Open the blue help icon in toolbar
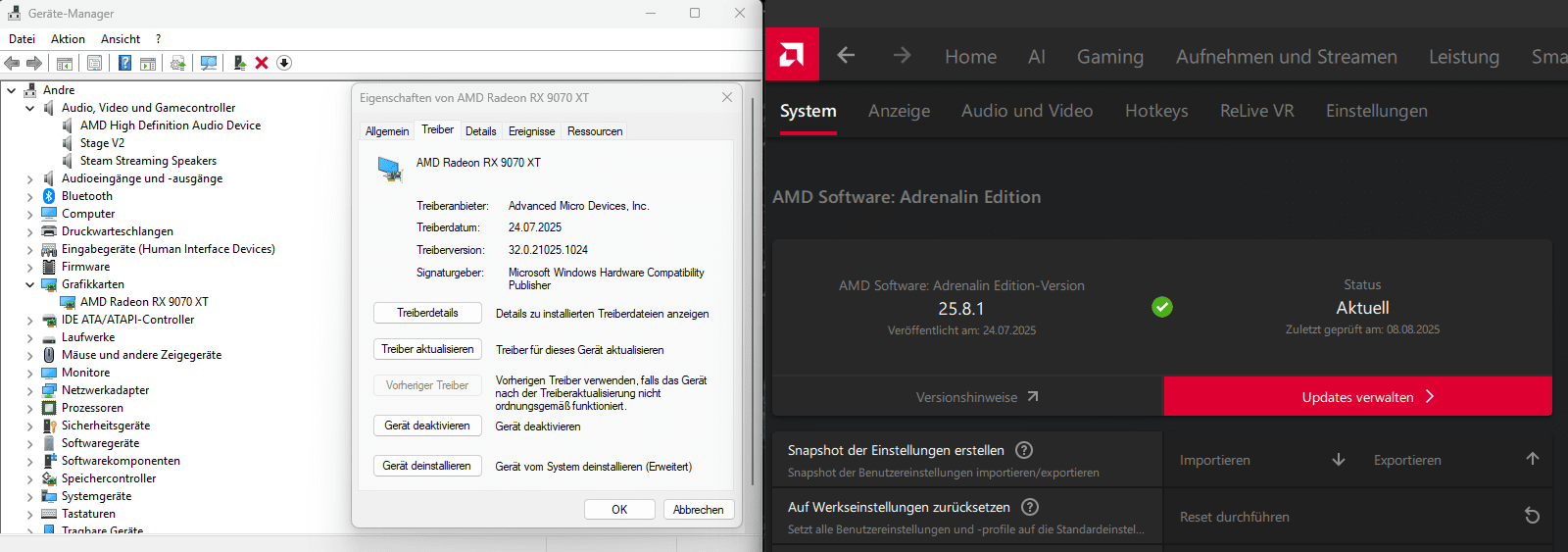This screenshot has height=552, width=1568. coord(124,63)
